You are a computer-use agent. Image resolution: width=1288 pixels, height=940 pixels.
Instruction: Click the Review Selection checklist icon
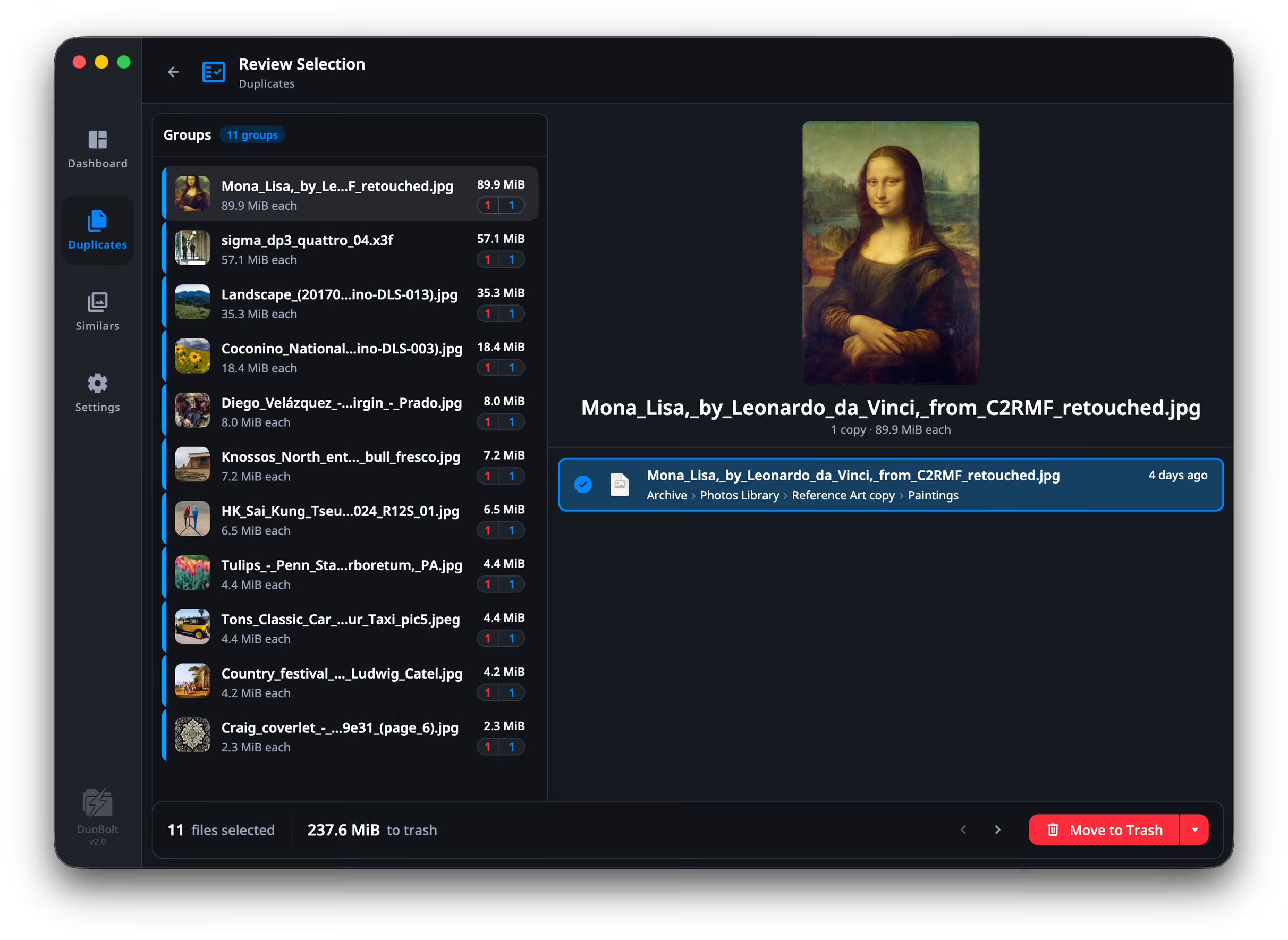coord(214,72)
